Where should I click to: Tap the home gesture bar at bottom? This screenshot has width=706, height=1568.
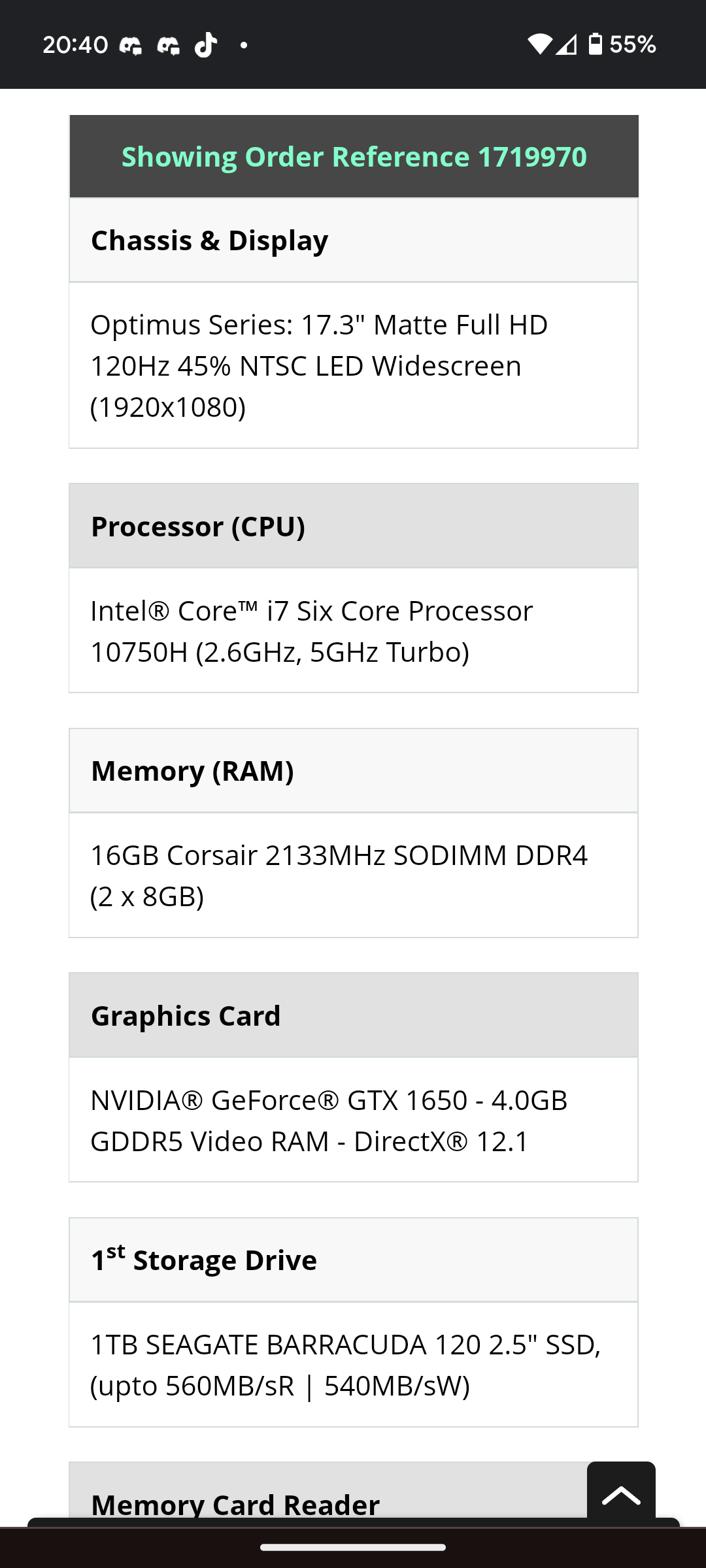pyautogui.click(x=353, y=1547)
